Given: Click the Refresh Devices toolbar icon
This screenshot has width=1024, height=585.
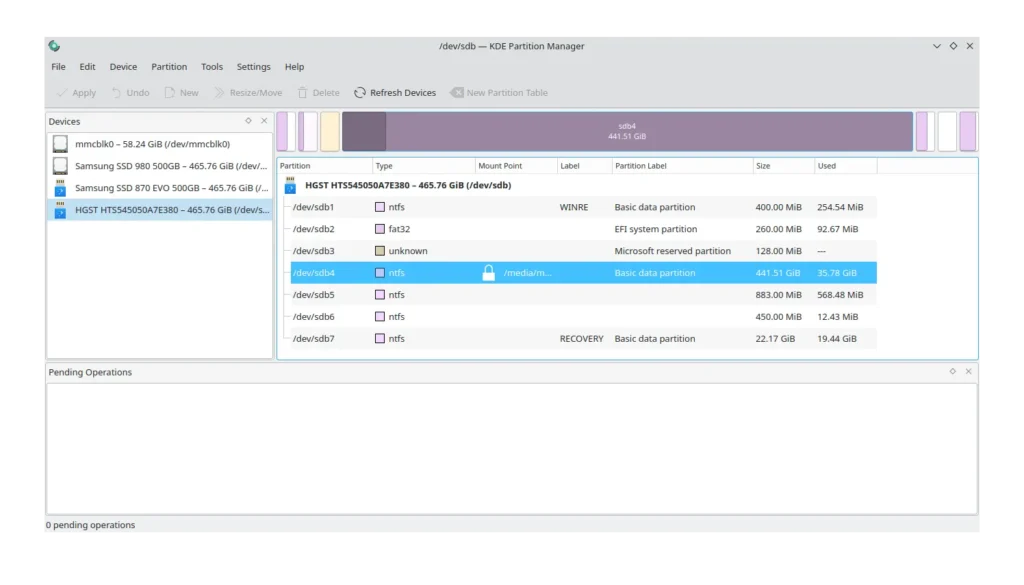Looking at the screenshot, I should pos(360,93).
